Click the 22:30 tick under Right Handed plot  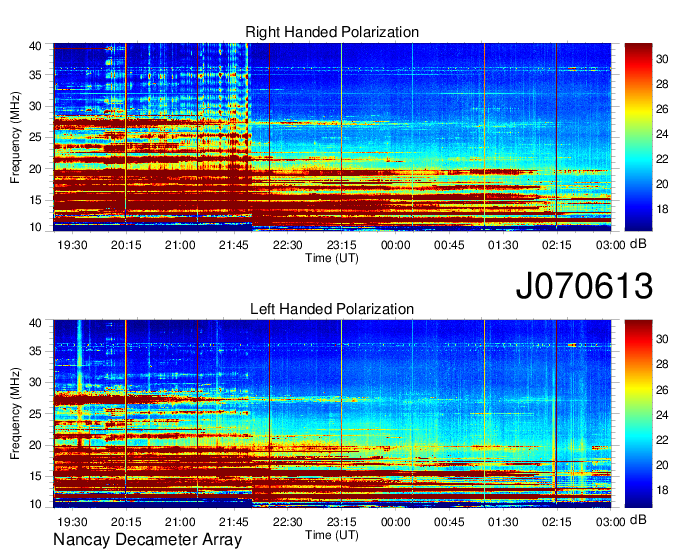tap(288, 245)
